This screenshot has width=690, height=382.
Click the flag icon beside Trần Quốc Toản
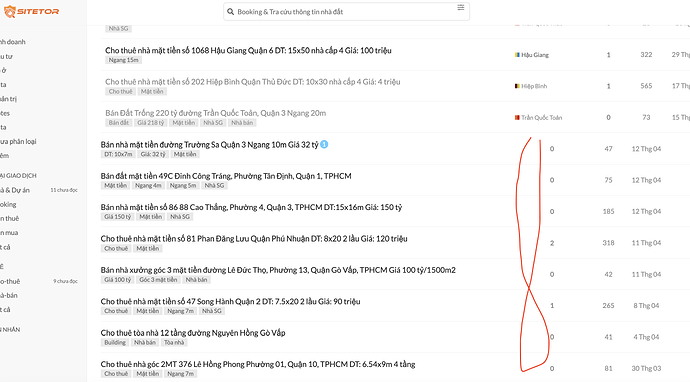pyautogui.click(x=518, y=118)
